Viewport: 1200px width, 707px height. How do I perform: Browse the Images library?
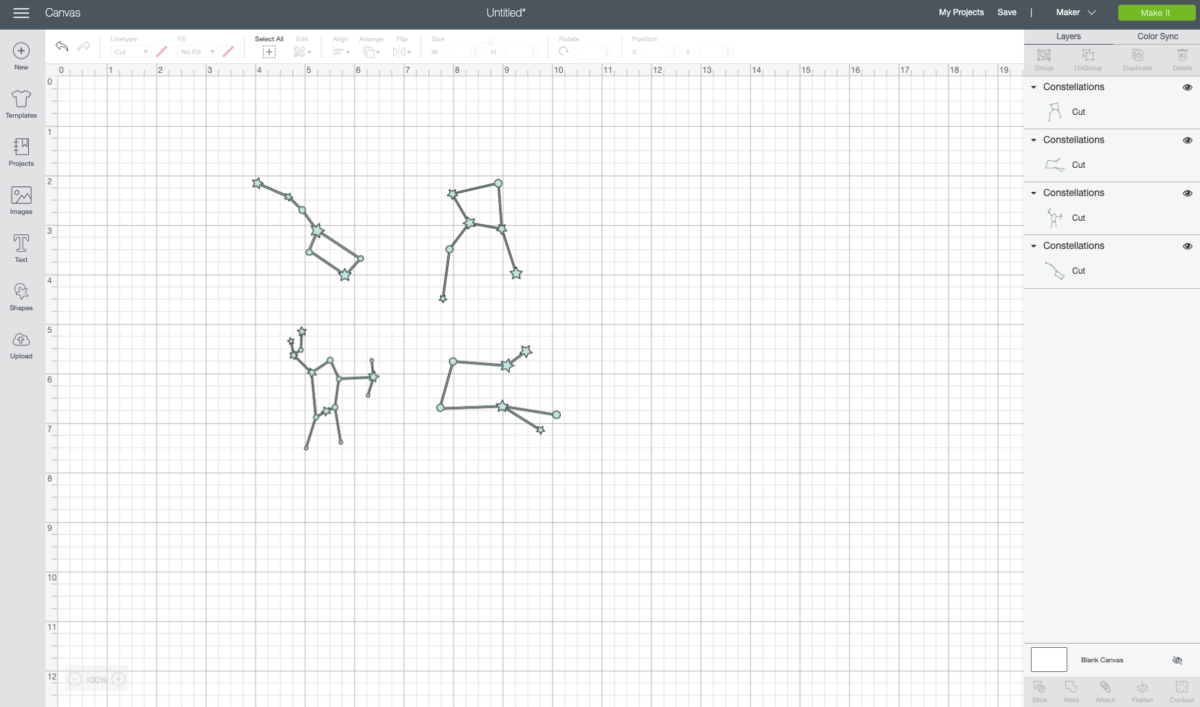tap(21, 200)
